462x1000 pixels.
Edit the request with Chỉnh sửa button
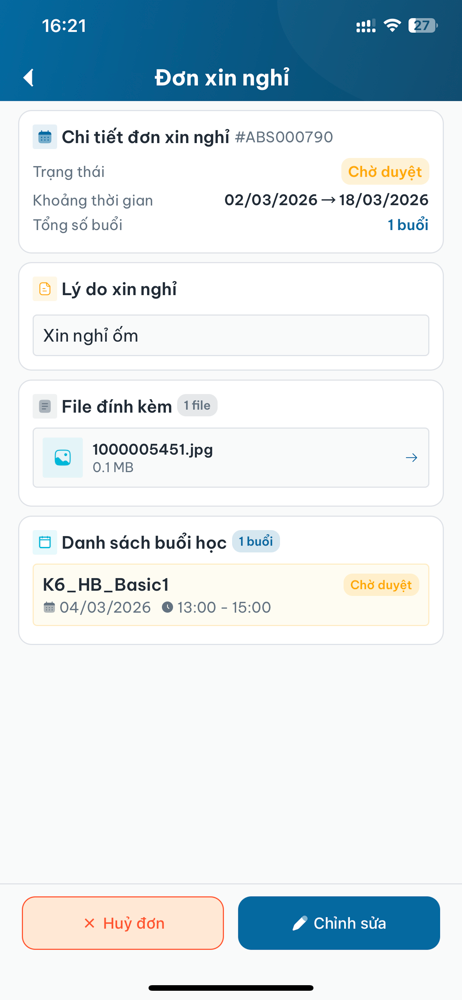(339, 923)
